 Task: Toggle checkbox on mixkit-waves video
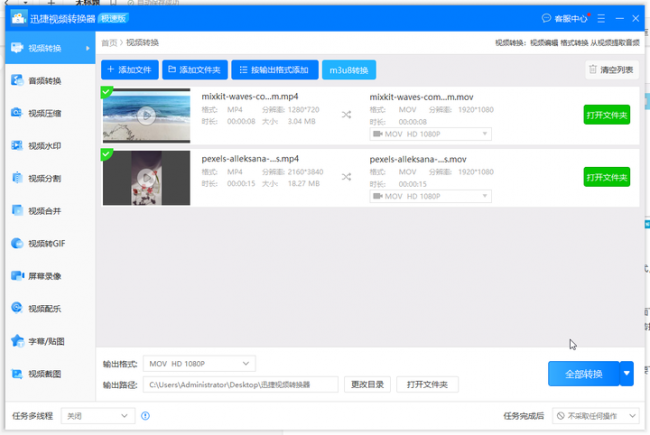(107, 92)
